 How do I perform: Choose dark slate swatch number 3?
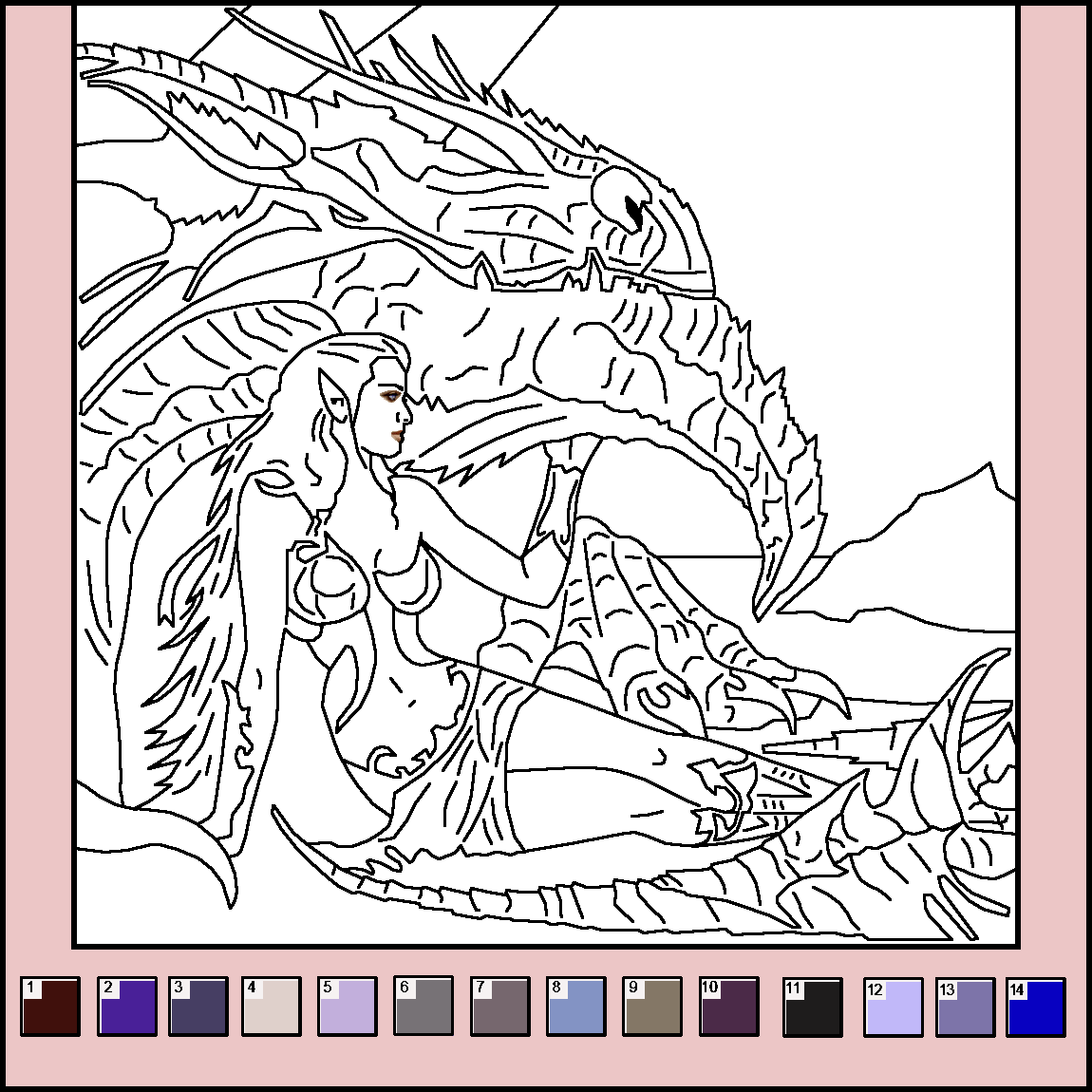[198, 1007]
